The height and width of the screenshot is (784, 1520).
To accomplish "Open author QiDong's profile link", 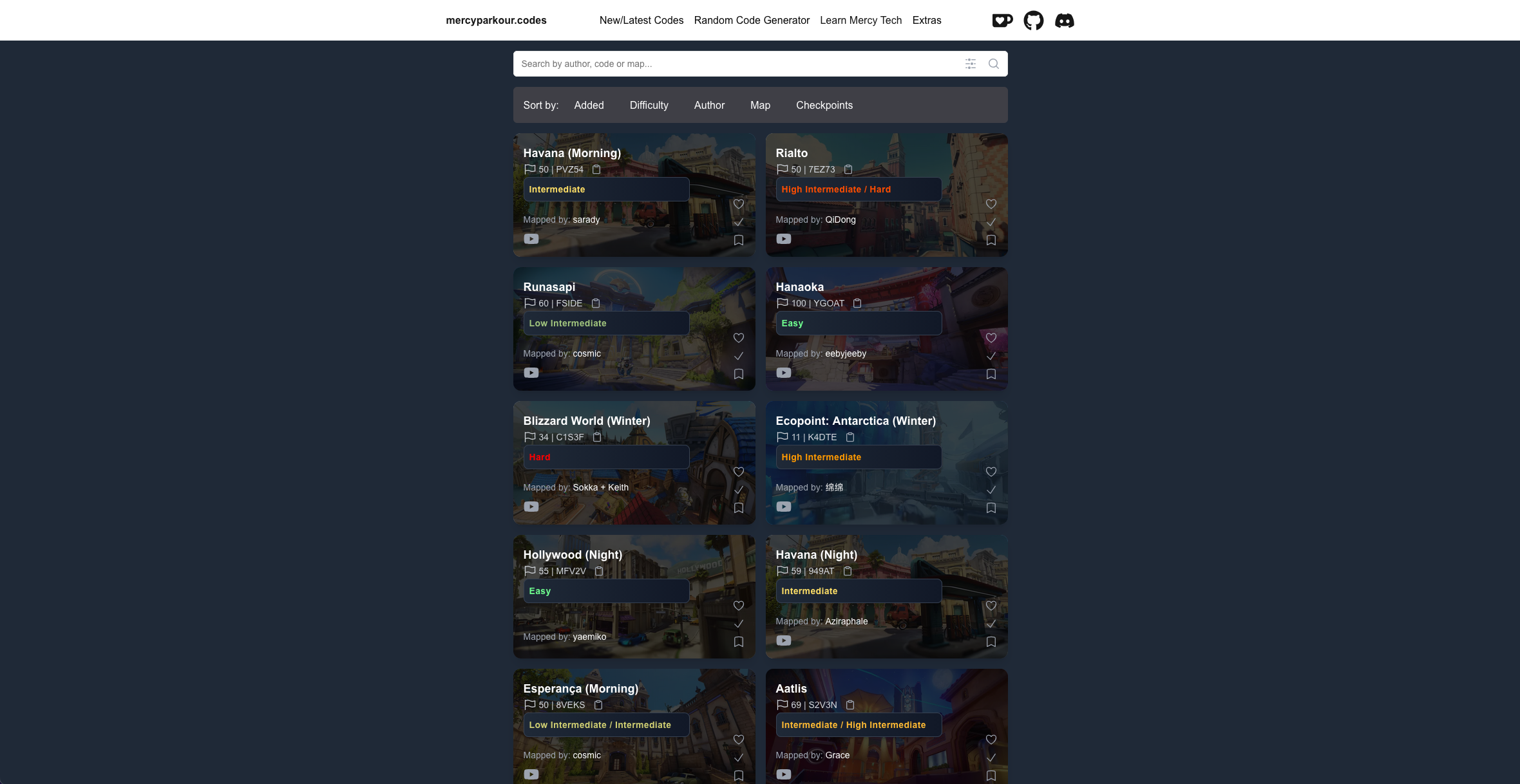I will point(840,219).
